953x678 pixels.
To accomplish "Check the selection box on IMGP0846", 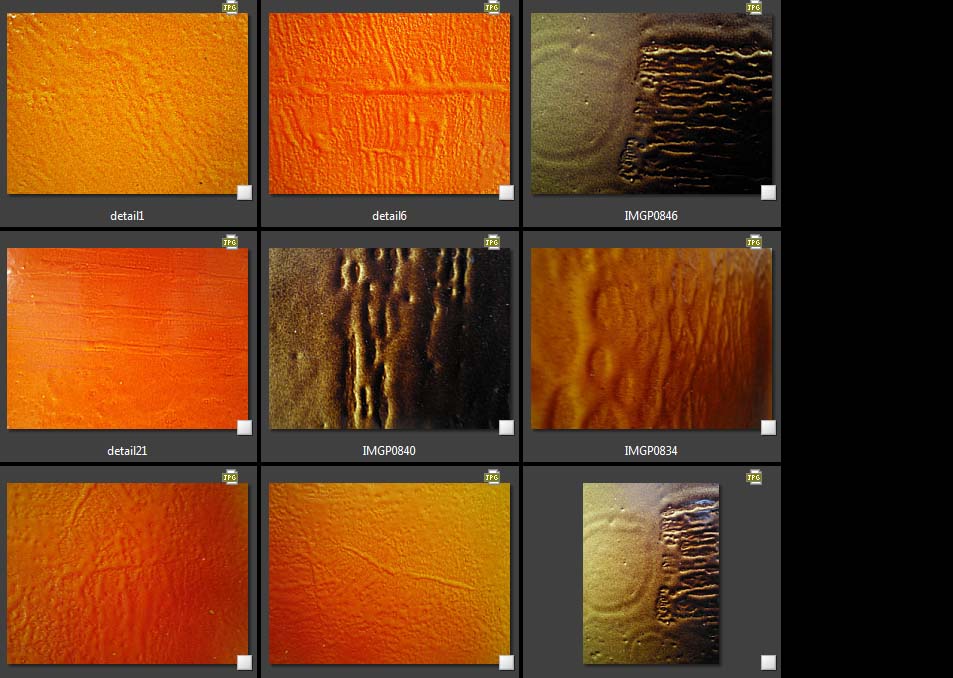I will point(768,193).
